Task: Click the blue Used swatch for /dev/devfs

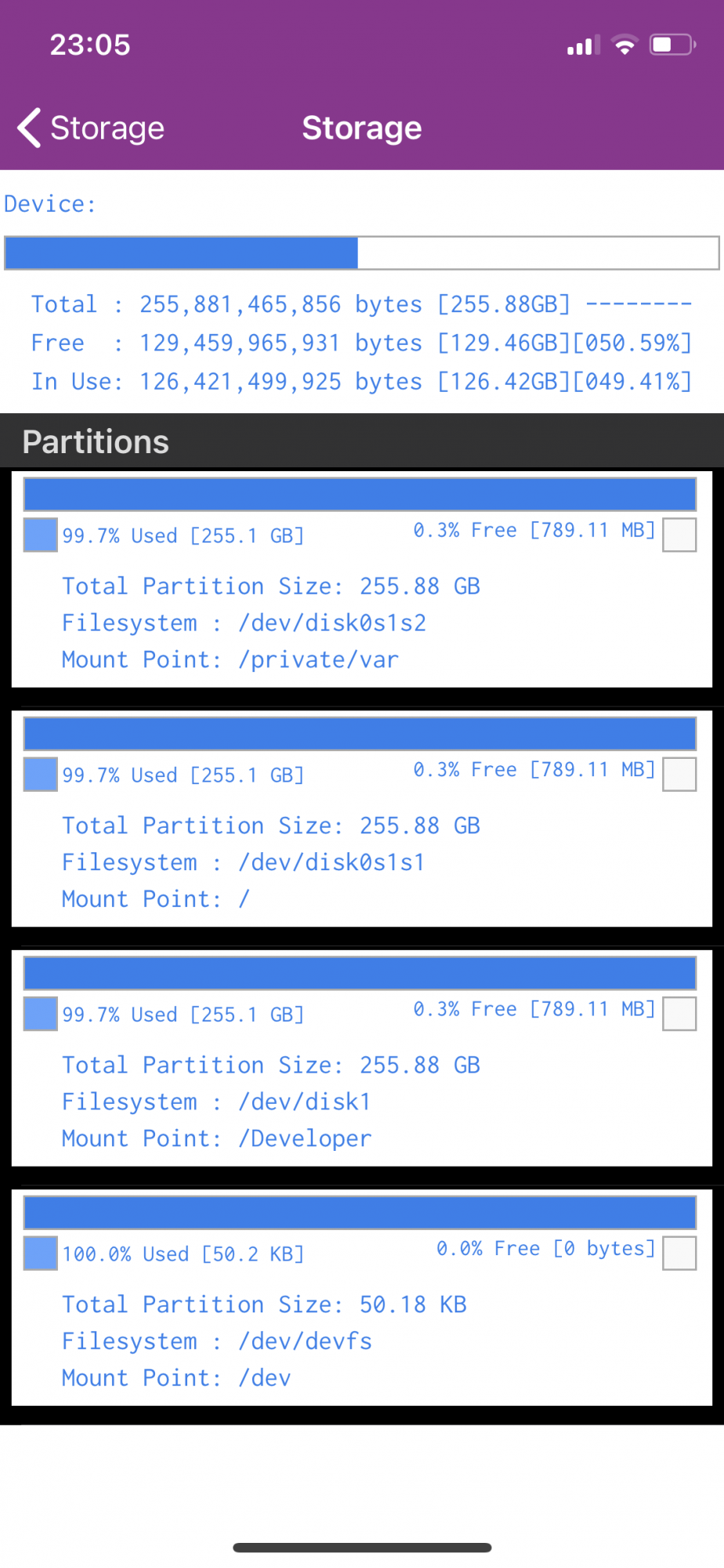Action: coord(41,1253)
